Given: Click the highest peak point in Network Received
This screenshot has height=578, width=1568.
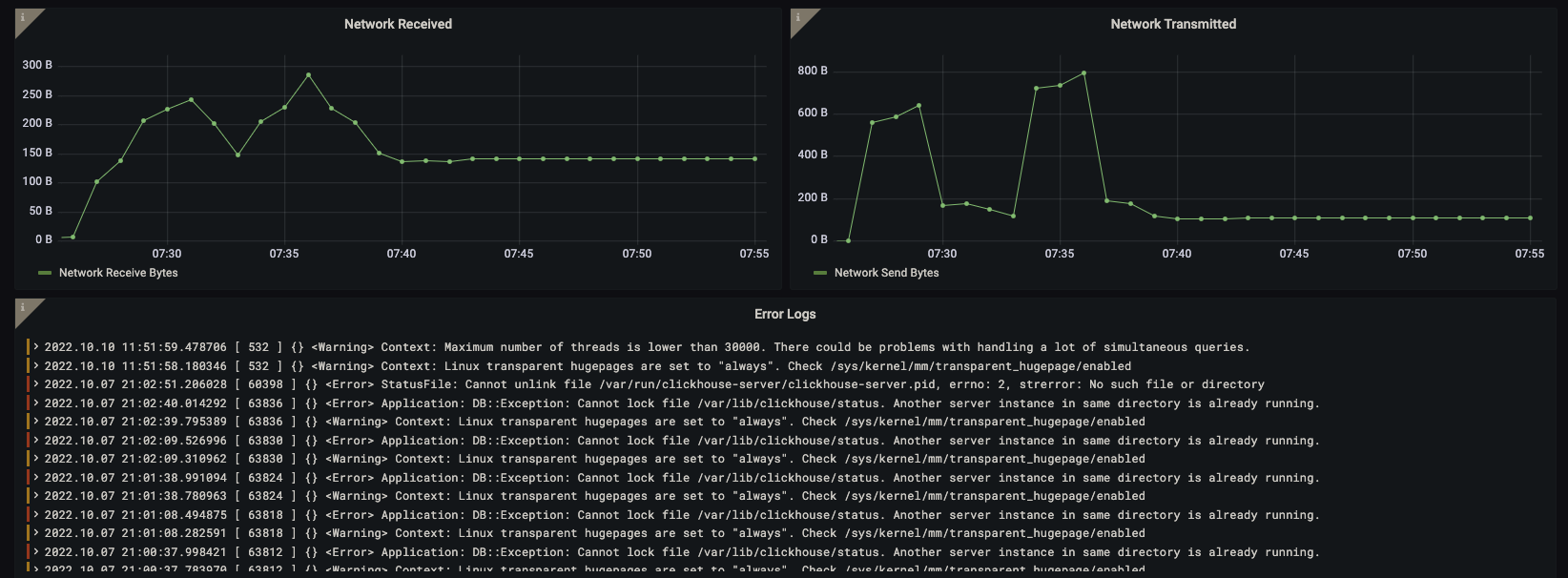Looking at the screenshot, I should click(308, 74).
